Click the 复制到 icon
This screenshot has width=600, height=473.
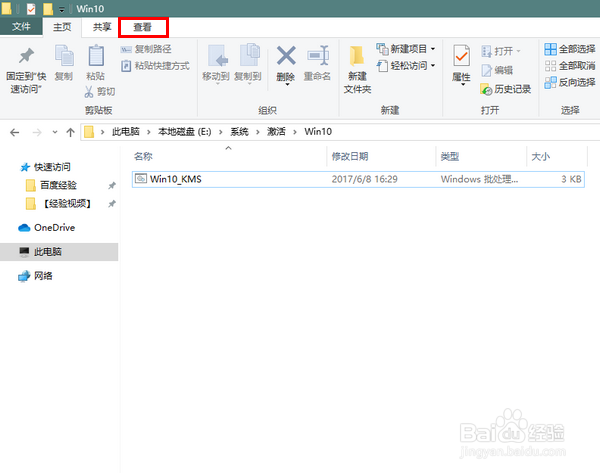(x=249, y=55)
